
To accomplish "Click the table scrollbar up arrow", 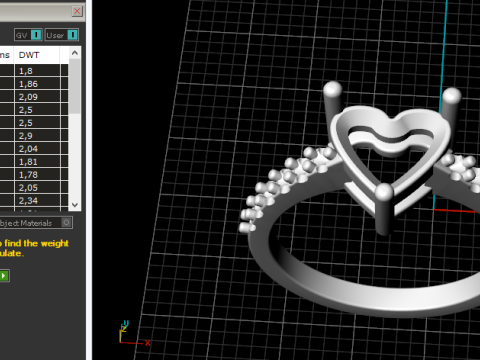I will [x=75, y=53].
